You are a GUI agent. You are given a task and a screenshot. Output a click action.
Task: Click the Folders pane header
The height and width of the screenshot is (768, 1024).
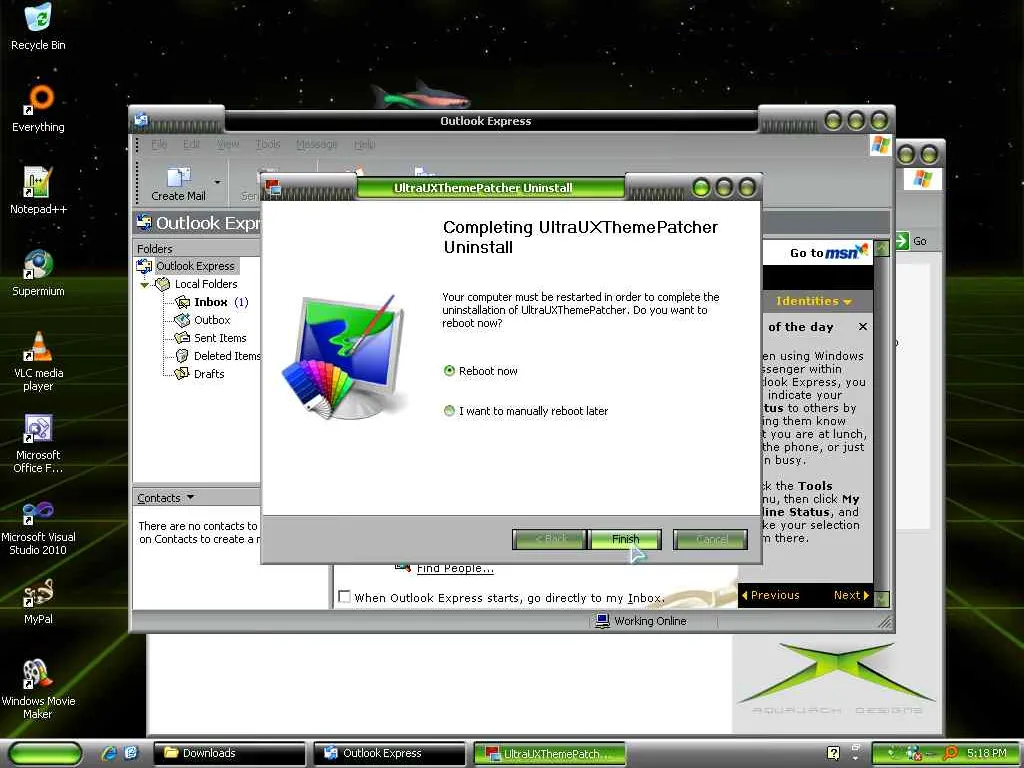coord(196,248)
